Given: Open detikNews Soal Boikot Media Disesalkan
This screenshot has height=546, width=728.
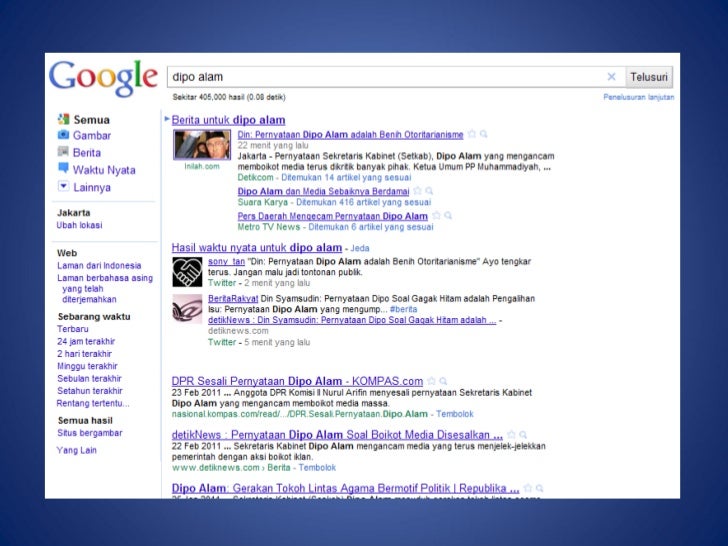Looking at the screenshot, I should 337,435.
